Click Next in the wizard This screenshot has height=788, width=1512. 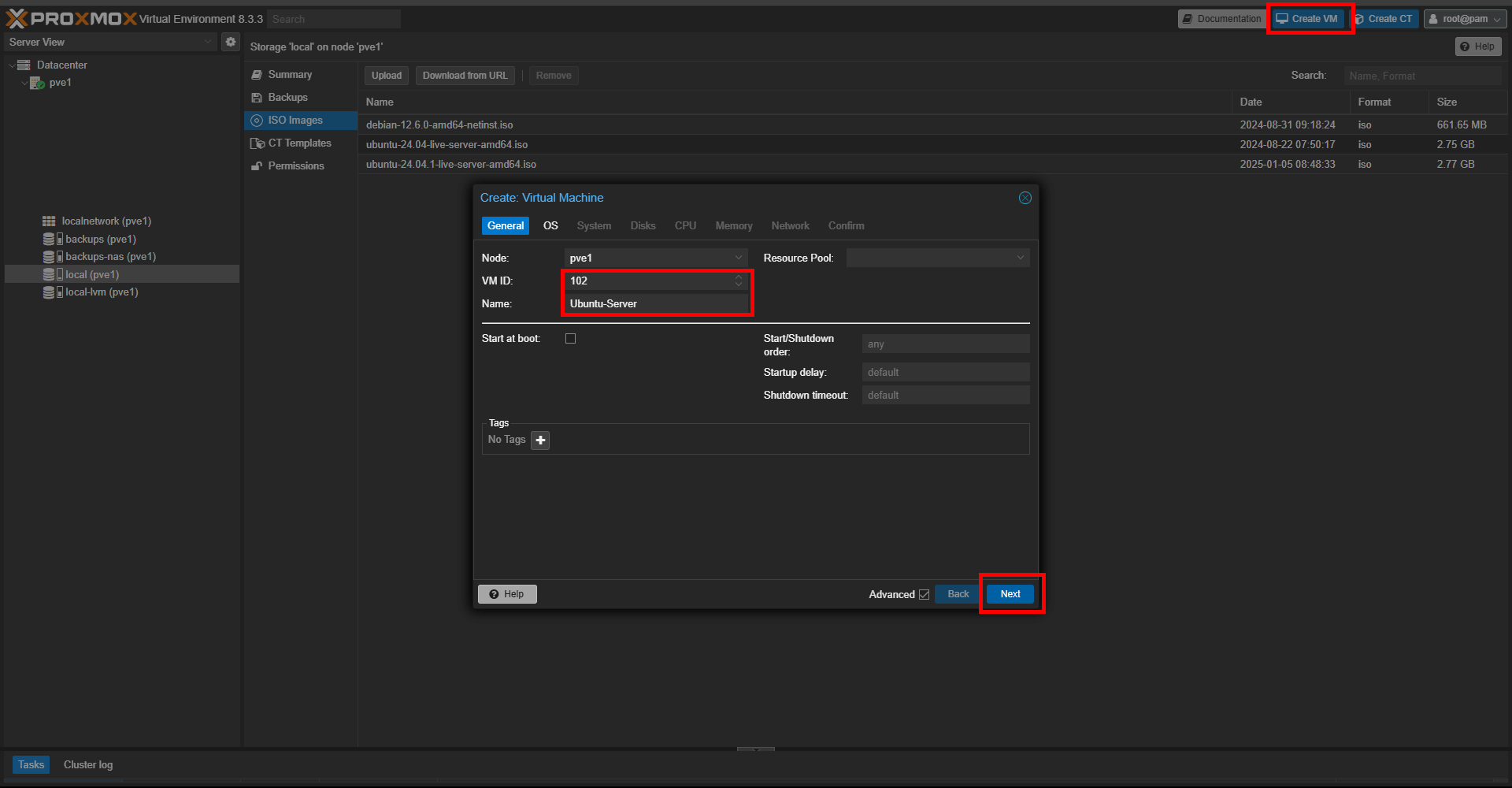tap(1010, 594)
